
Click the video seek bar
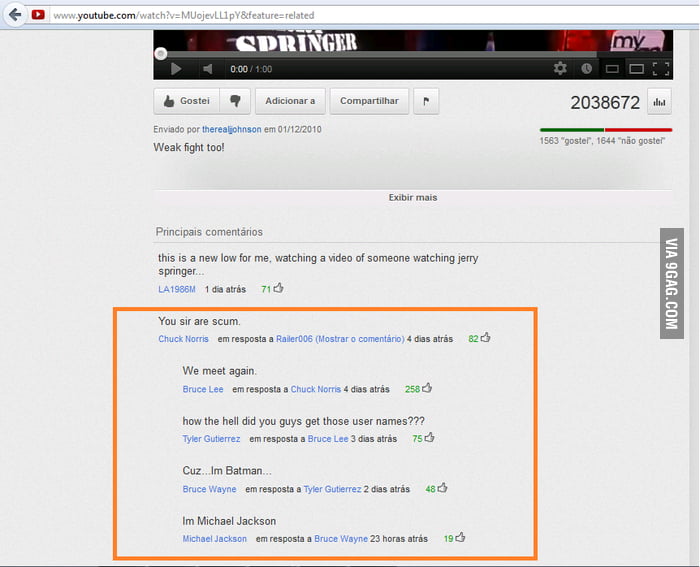(413, 54)
